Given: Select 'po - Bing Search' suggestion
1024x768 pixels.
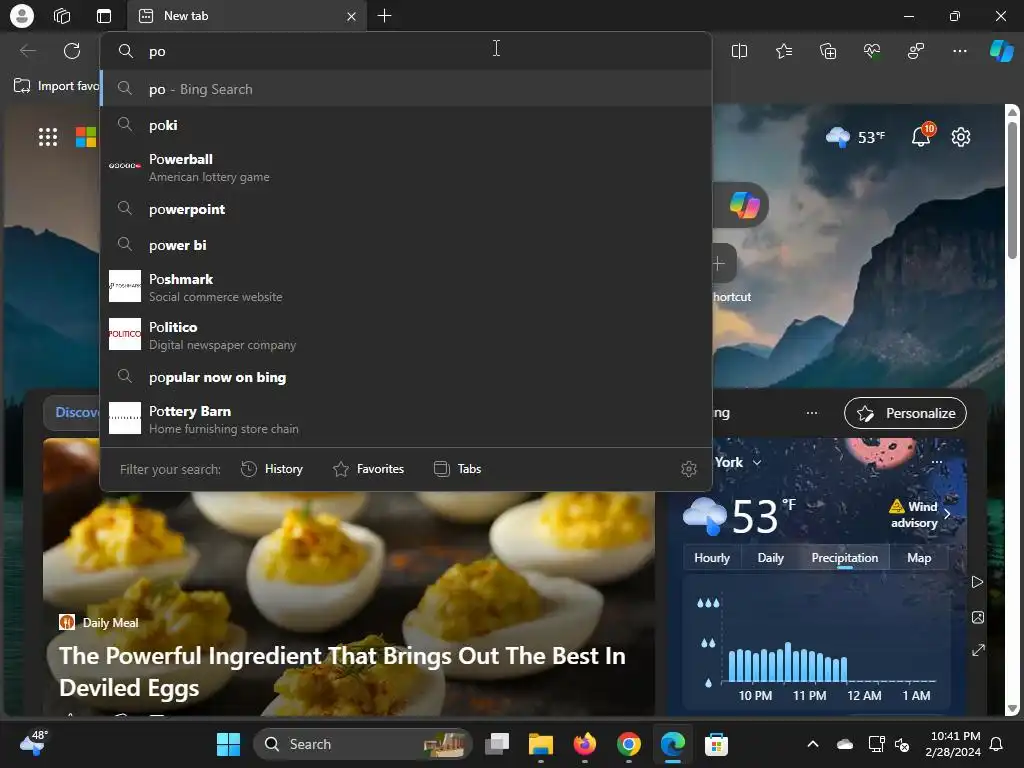Looking at the screenshot, I should 406,89.
